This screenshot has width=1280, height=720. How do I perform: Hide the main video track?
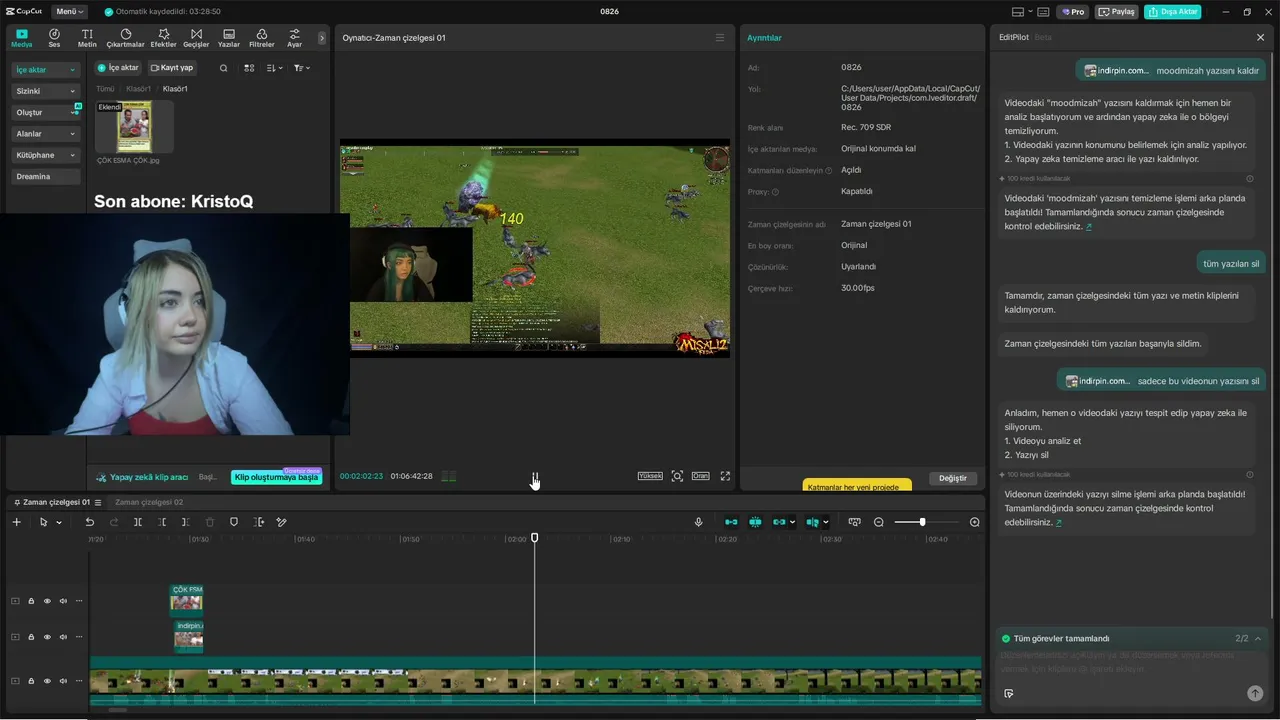click(47, 681)
